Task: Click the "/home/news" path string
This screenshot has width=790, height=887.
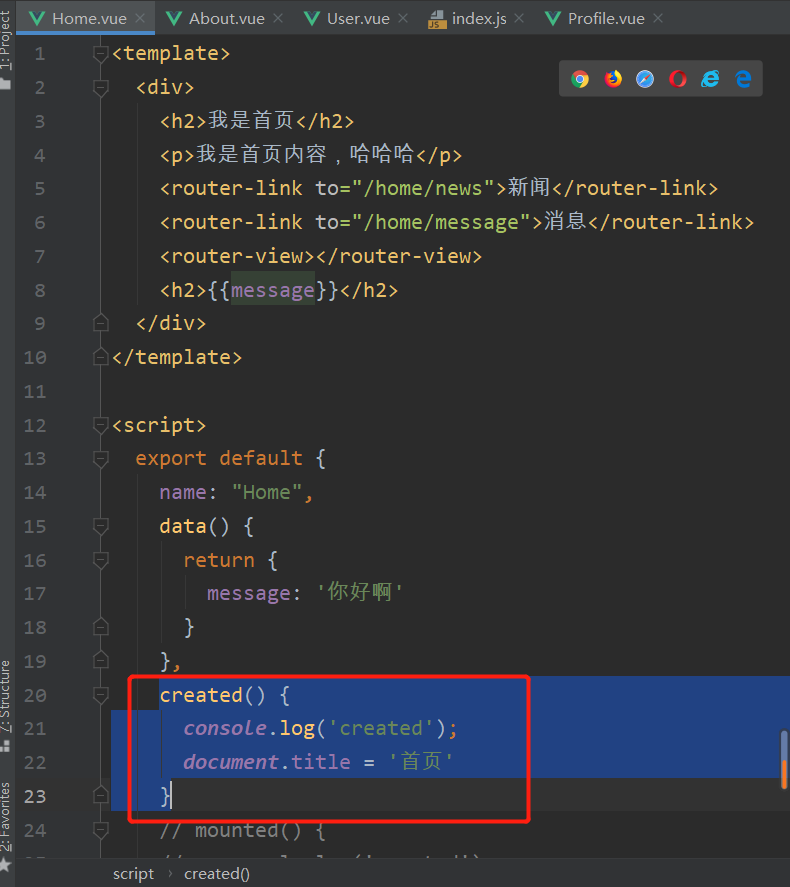Action: click(424, 188)
